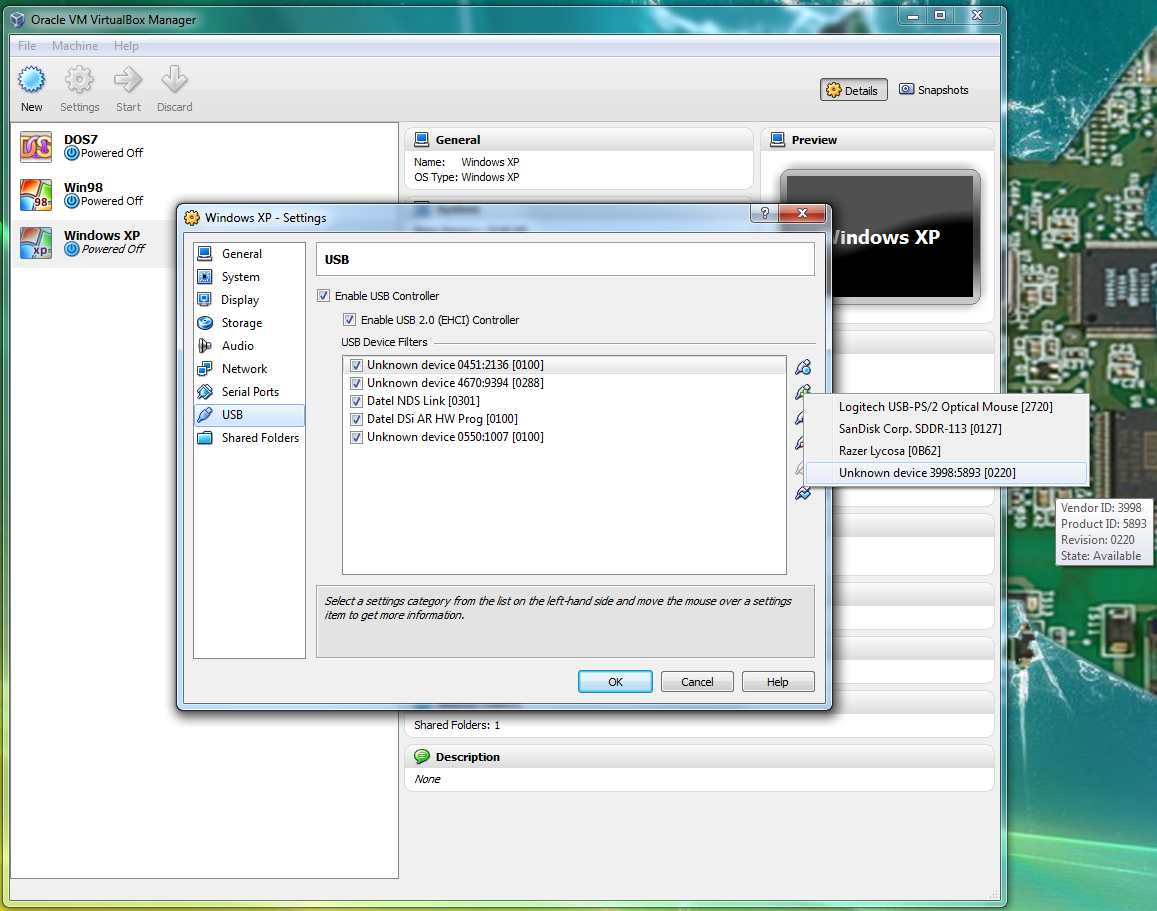Select the Storage category label in settings
This screenshot has width=1157, height=911.
(242, 323)
